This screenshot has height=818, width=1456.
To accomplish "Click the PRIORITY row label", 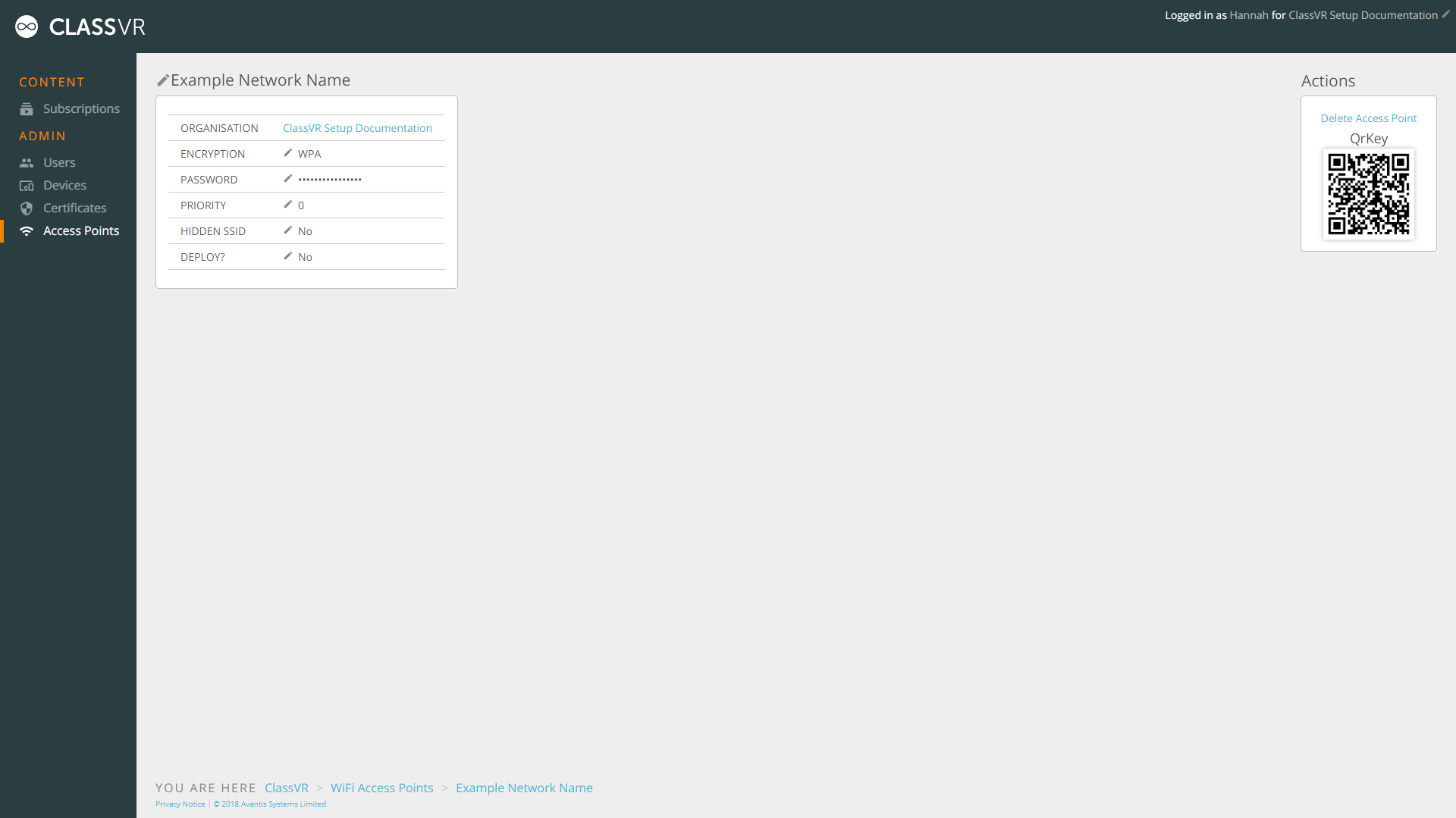I will pyautogui.click(x=203, y=205).
